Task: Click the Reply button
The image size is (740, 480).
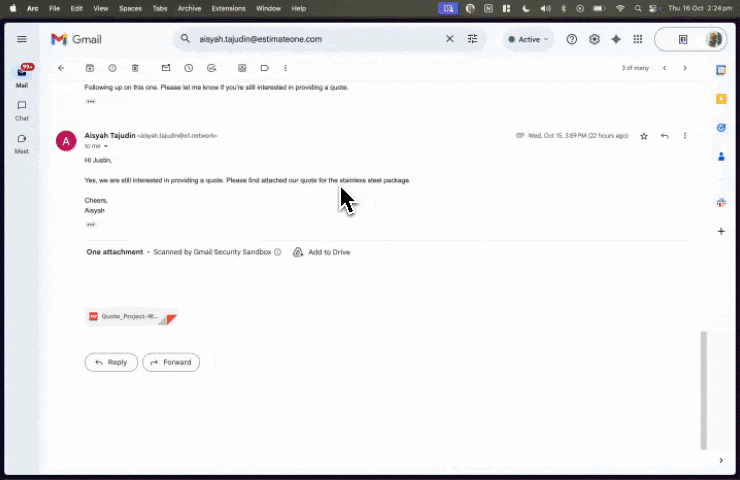Action: point(111,362)
